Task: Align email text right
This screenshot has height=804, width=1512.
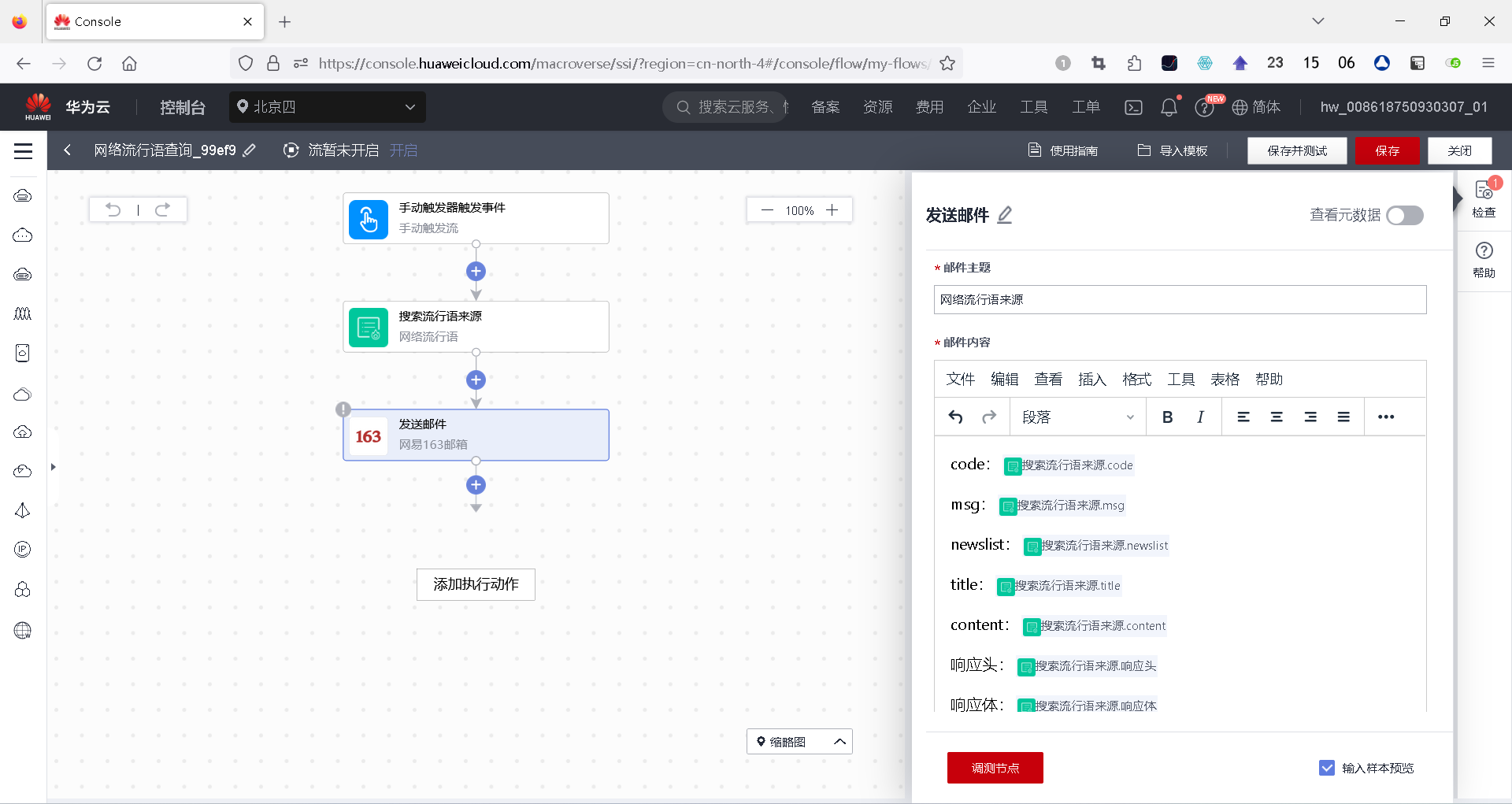Action: [1310, 417]
